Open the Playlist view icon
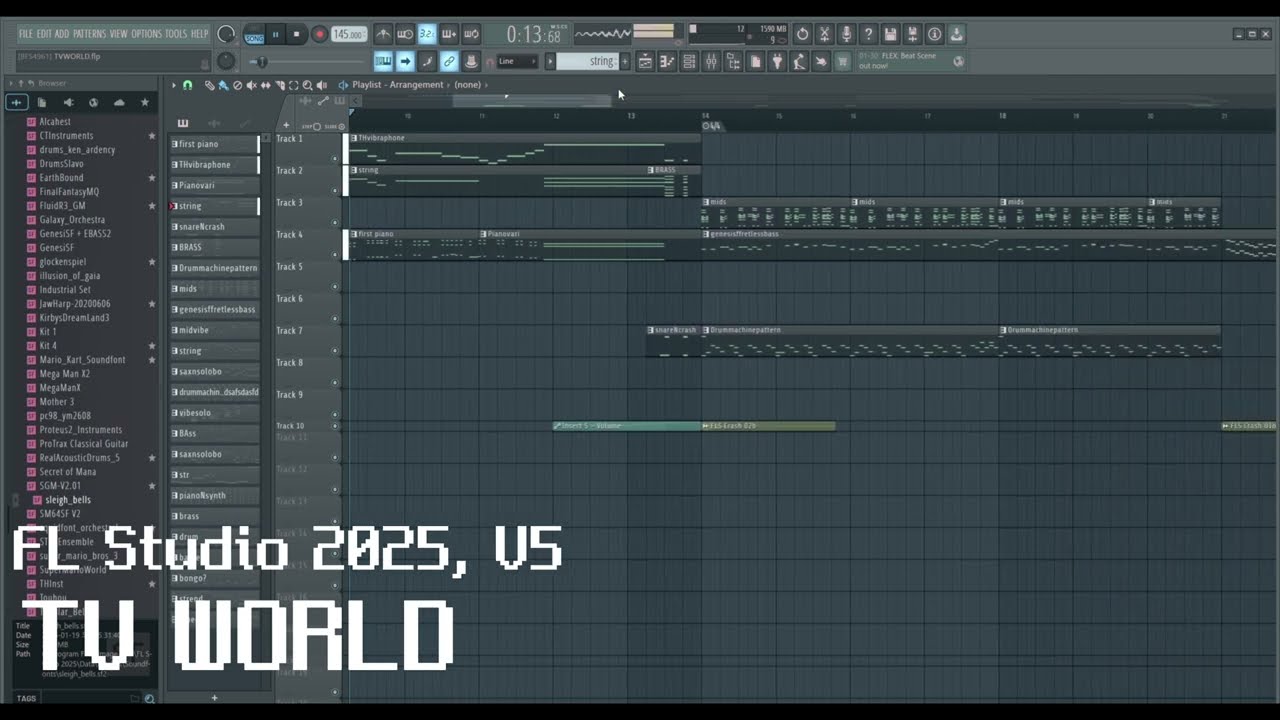This screenshot has height=720, width=1280. [645, 62]
